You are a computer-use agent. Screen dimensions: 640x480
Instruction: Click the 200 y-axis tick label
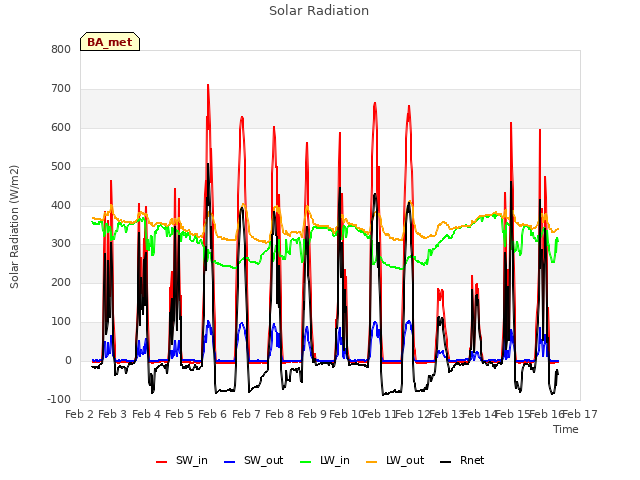coord(61,282)
